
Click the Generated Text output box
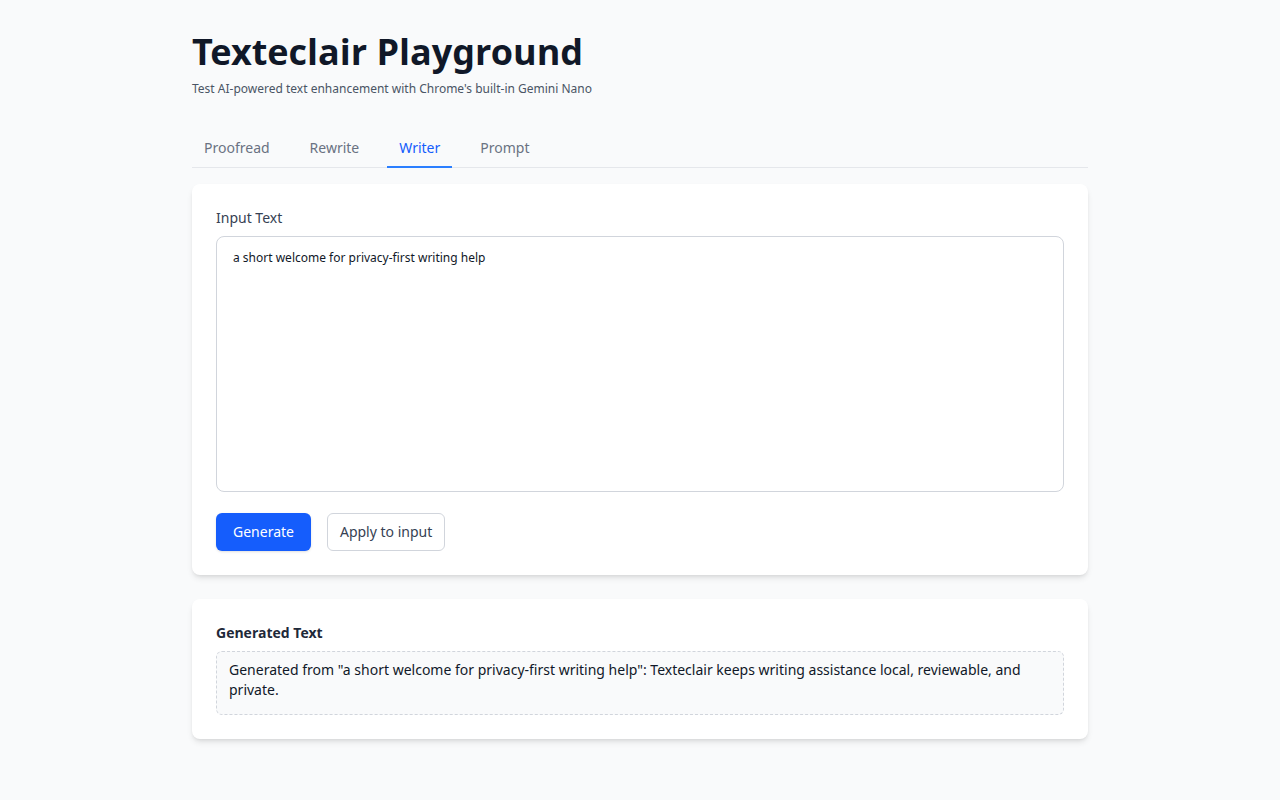pos(640,683)
